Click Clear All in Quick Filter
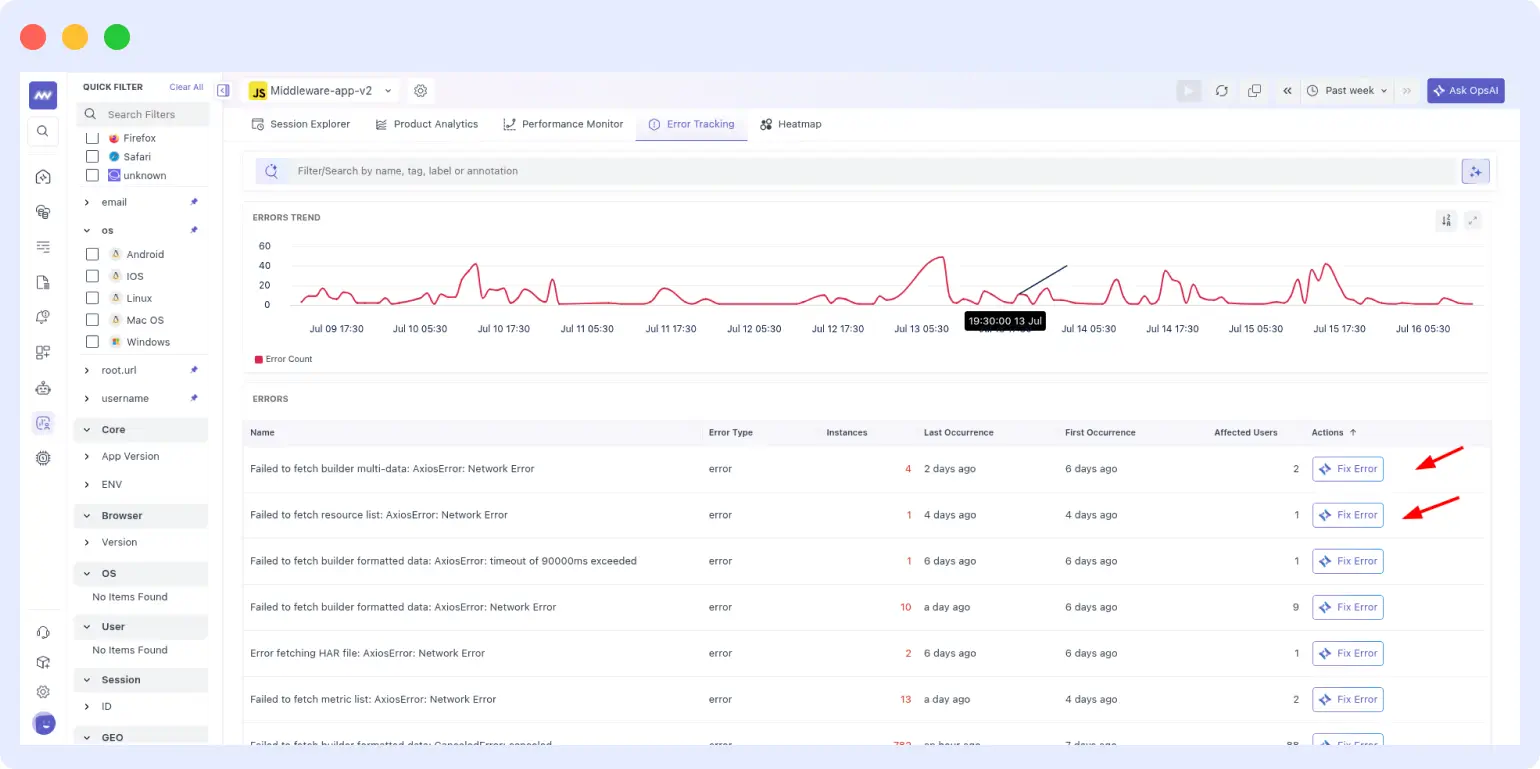 (186, 87)
